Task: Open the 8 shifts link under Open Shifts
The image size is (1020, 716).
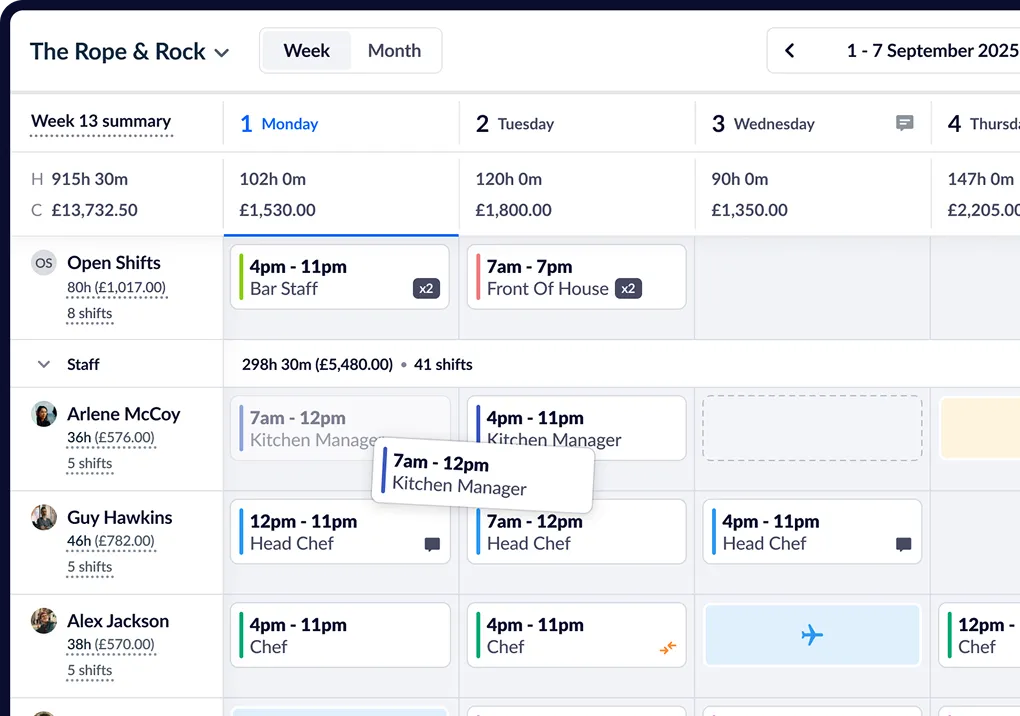Action: pos(90,313)
